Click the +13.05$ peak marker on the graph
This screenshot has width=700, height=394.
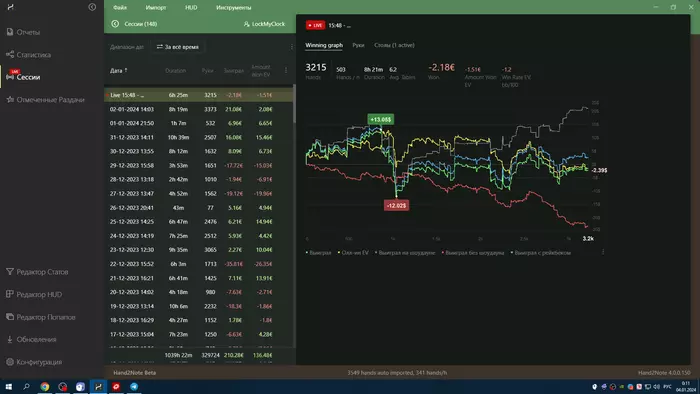[x=380, y=120]
